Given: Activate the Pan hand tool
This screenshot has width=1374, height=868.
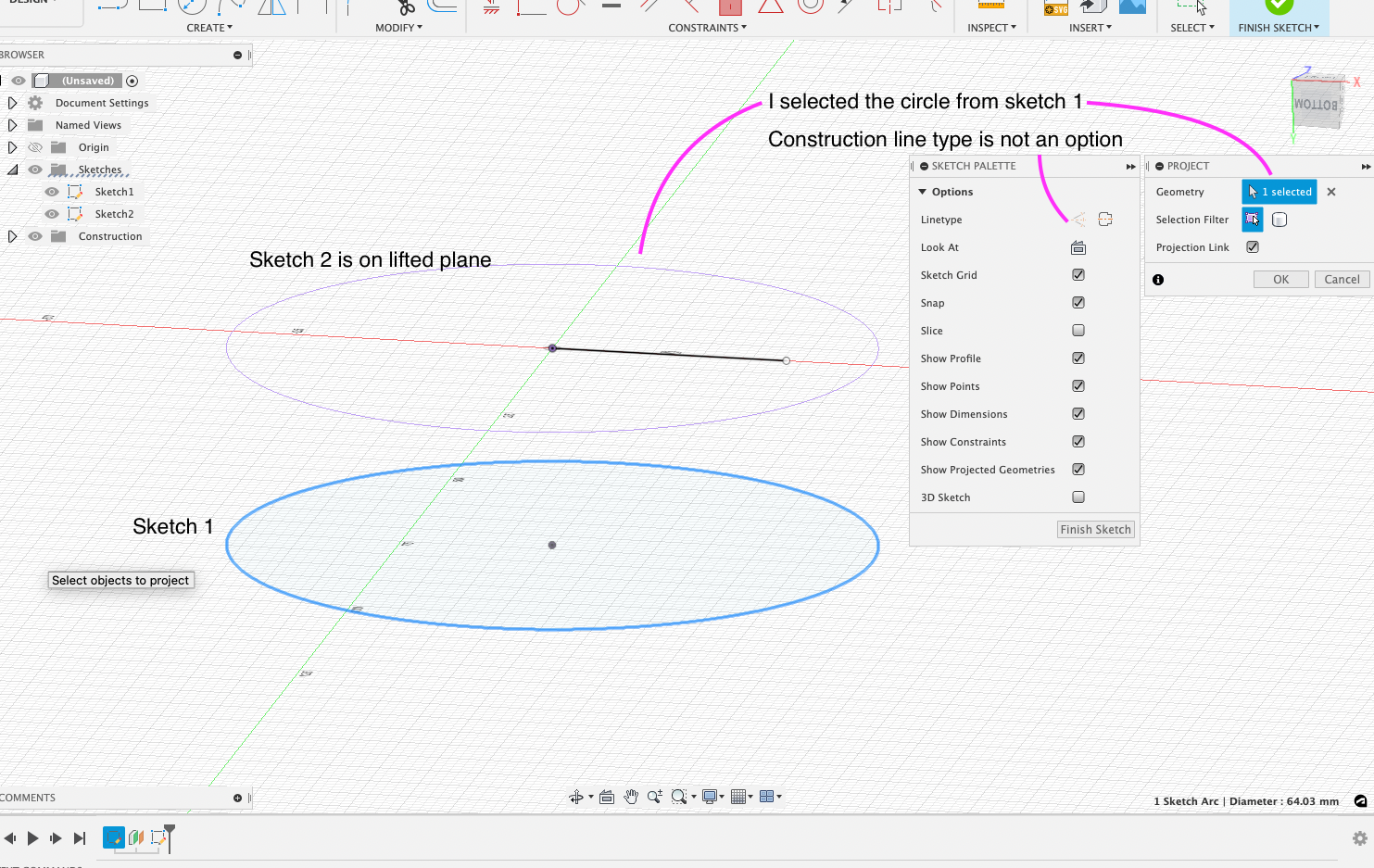Looking at the screenshot, I should tap(631, 797).
